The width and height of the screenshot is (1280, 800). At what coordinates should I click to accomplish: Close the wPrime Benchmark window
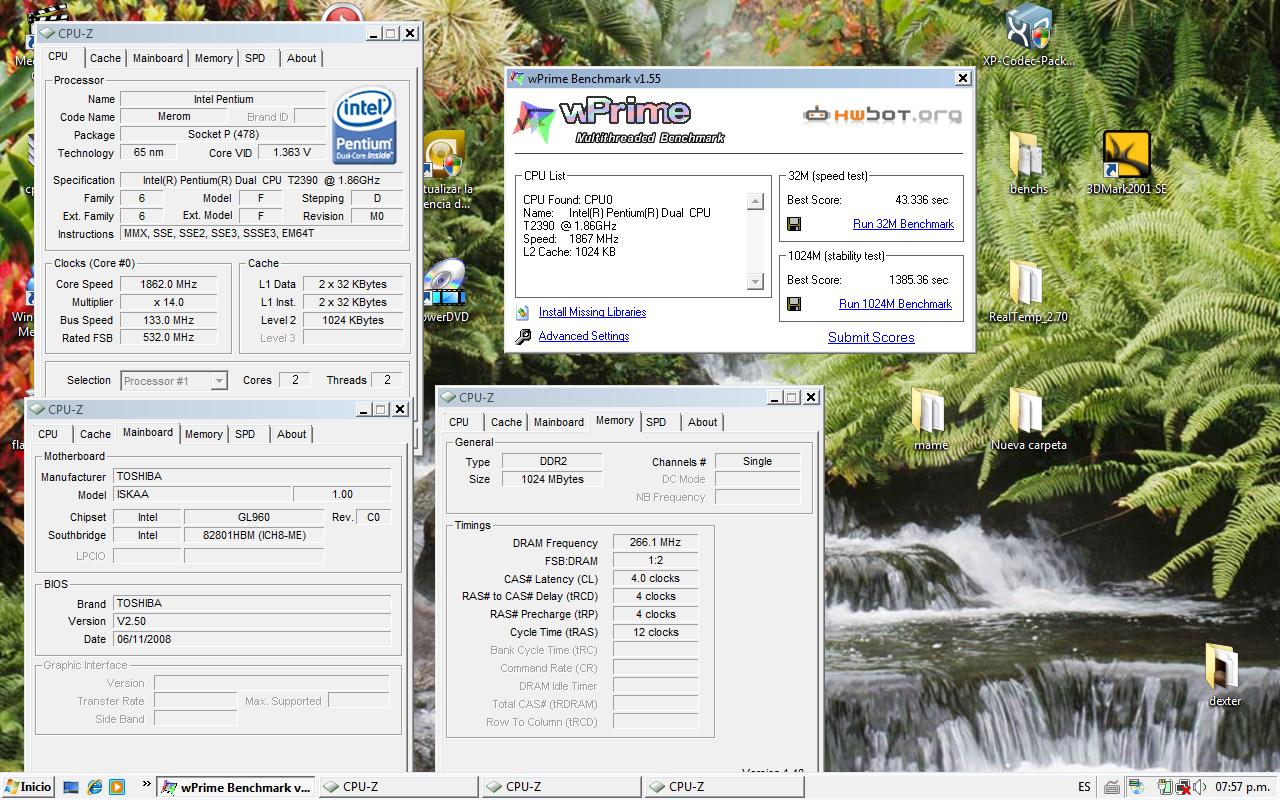963,78
